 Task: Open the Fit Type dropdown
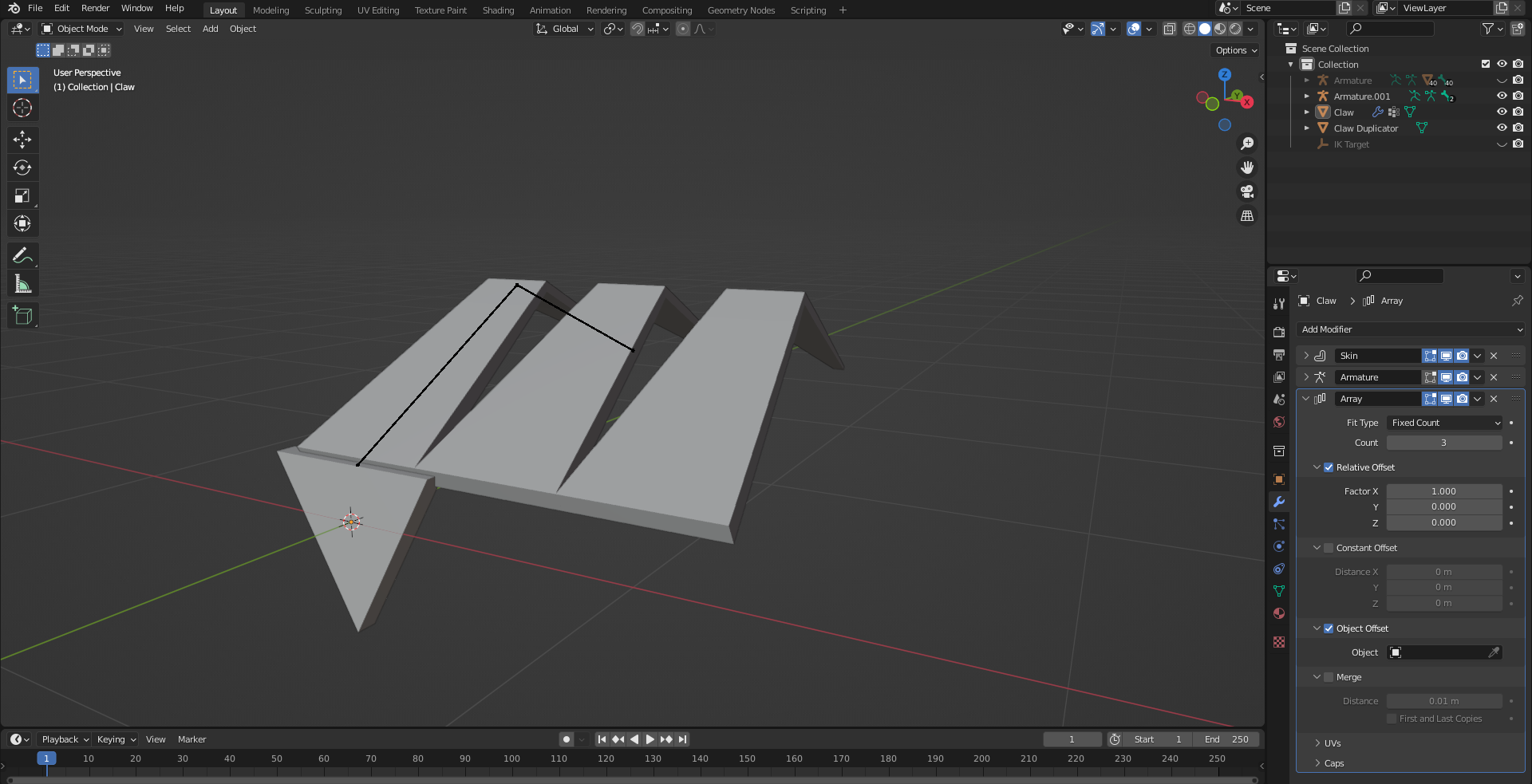click(1444, 423)
